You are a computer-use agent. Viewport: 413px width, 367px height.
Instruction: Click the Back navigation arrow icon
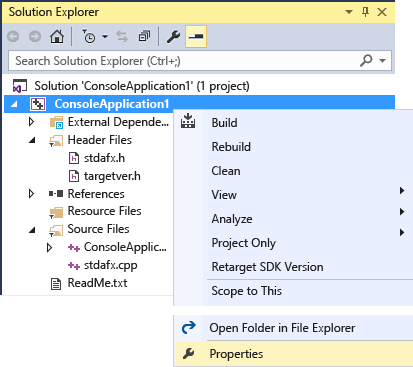click(x=13, y=36)
